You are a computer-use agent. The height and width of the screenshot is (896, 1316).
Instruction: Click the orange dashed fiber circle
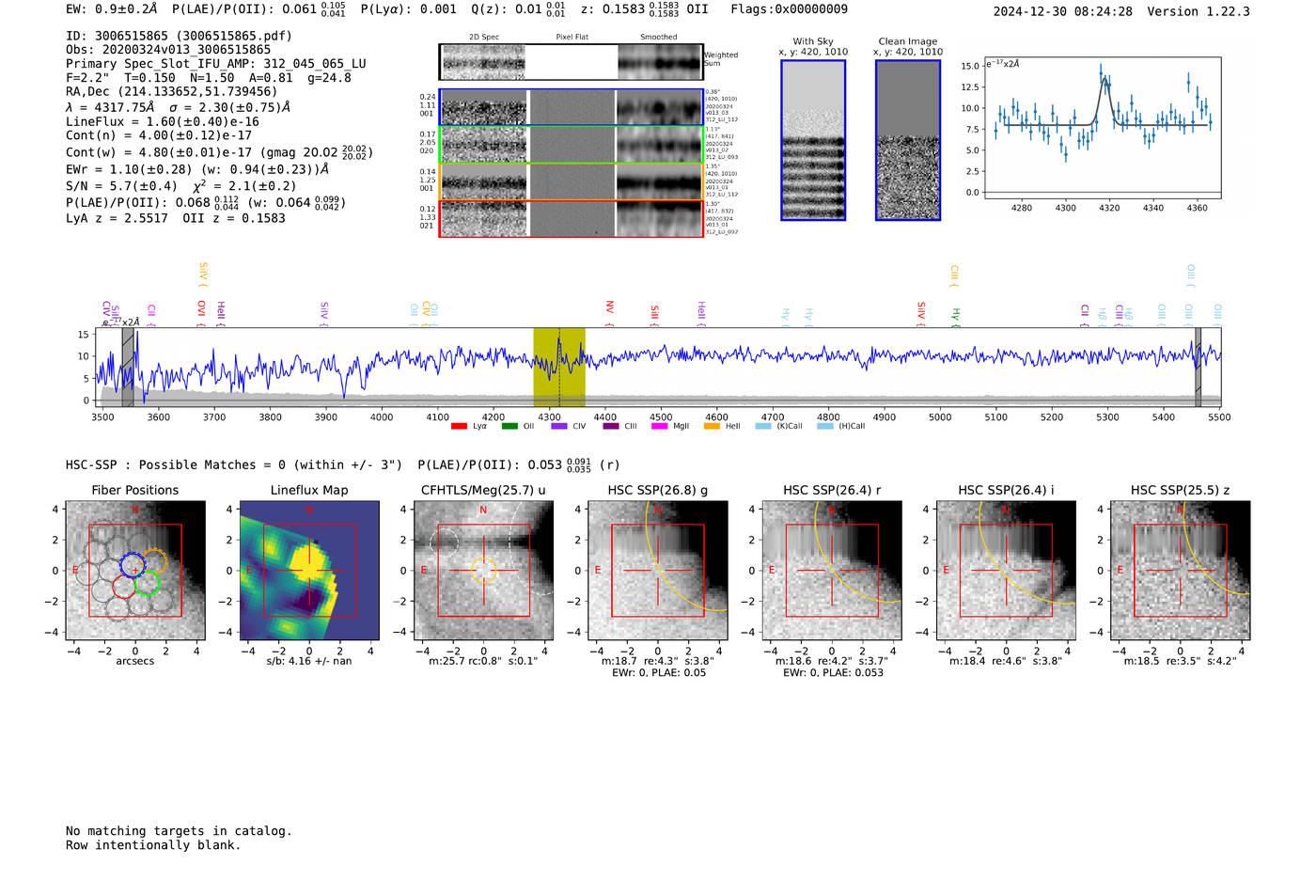[154, 561]
